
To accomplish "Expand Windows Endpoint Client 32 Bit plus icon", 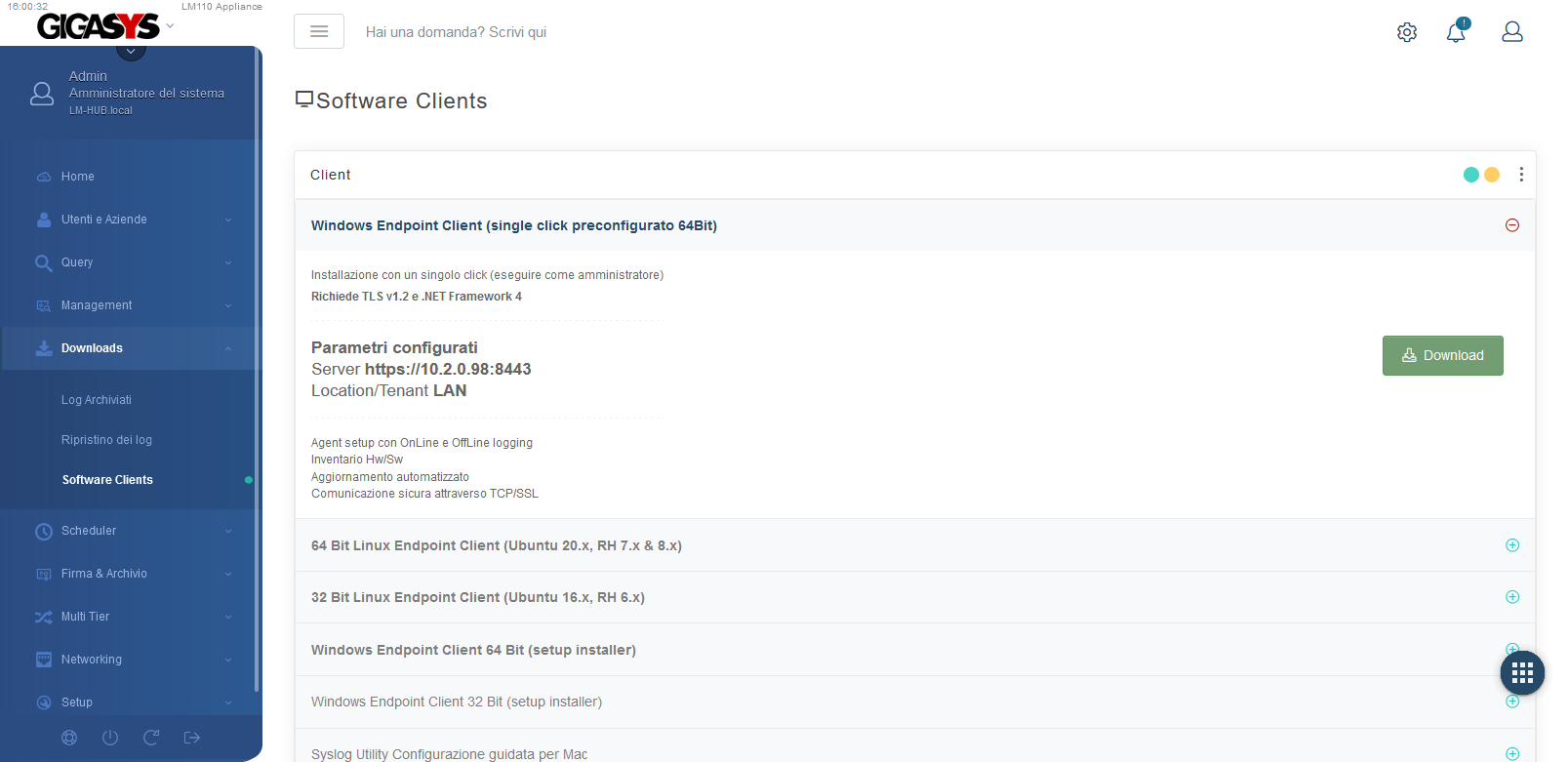I will [x=1512, y=702].
